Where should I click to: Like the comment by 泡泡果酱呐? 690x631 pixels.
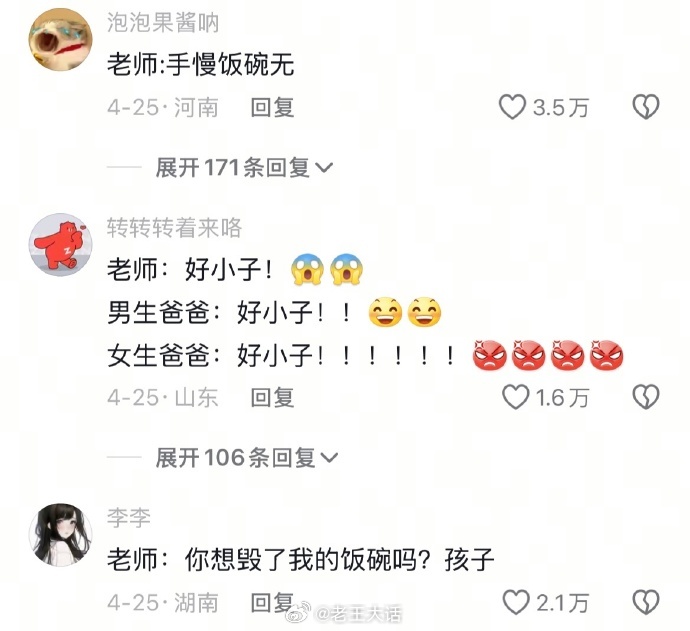coord(512,107)
